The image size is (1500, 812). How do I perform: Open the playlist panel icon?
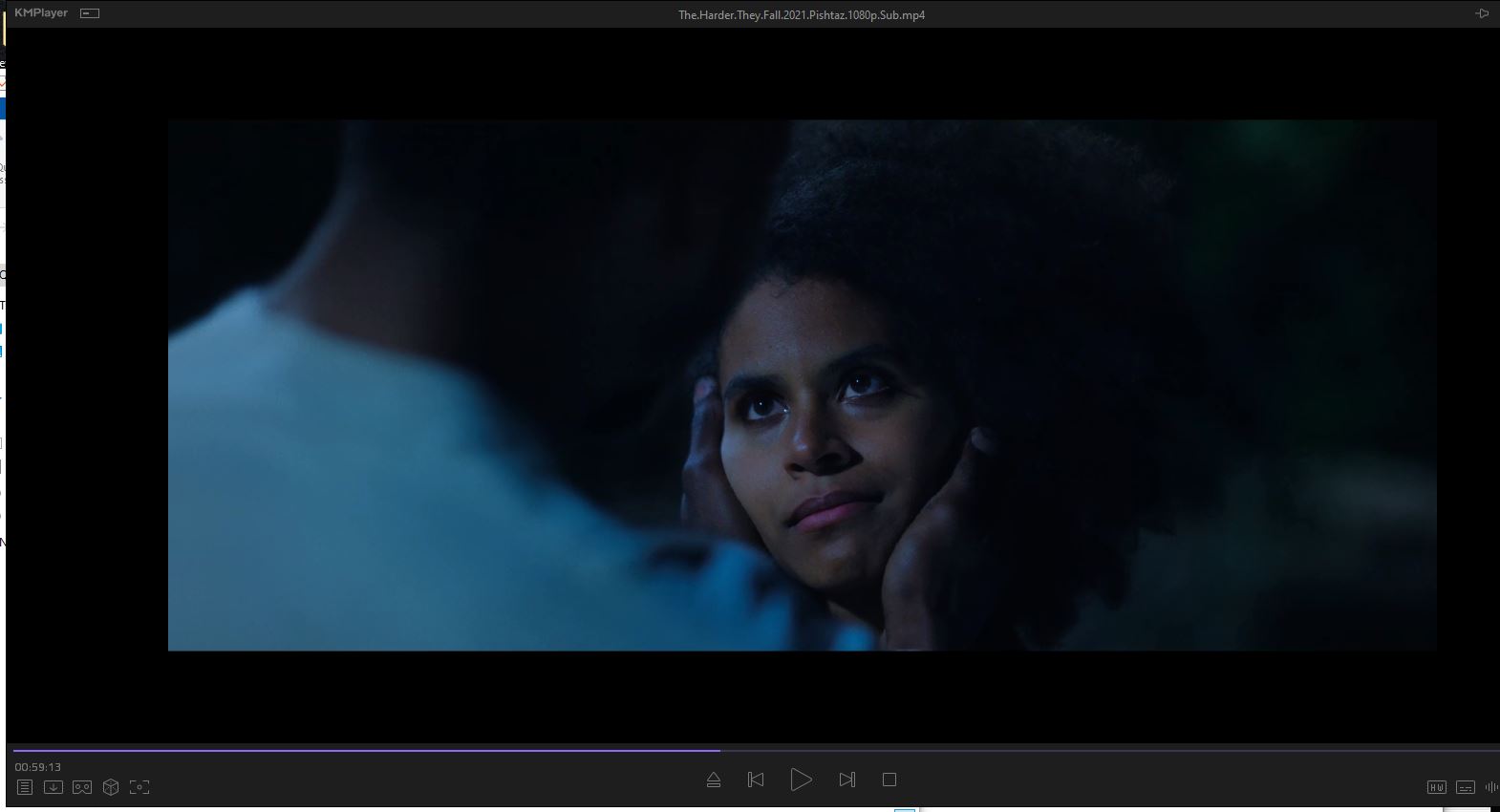point(25,787)
